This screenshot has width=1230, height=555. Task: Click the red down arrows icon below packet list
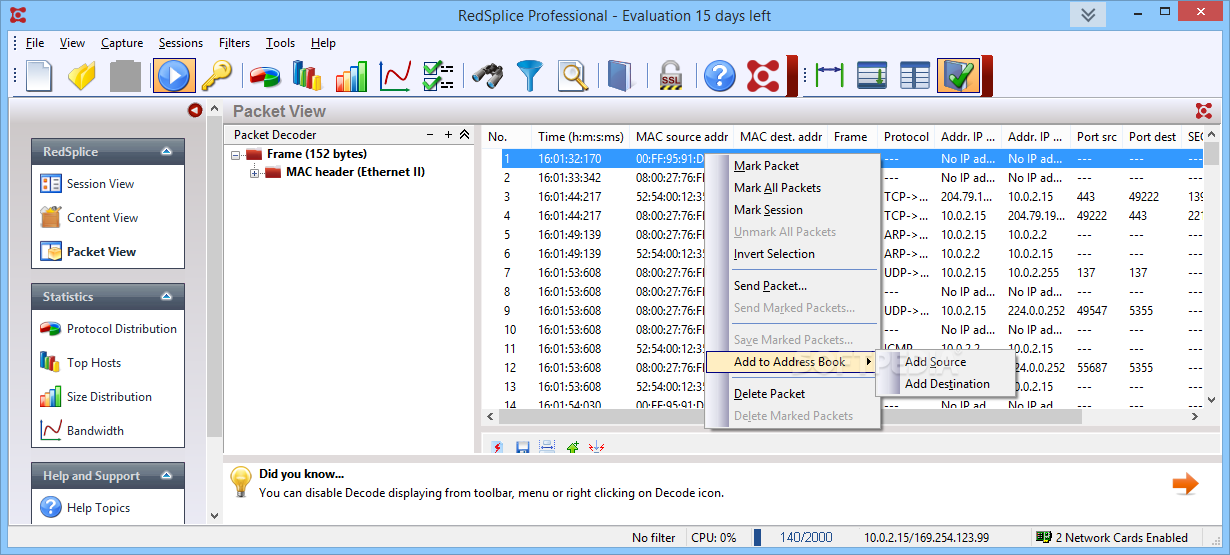(597, 448)
